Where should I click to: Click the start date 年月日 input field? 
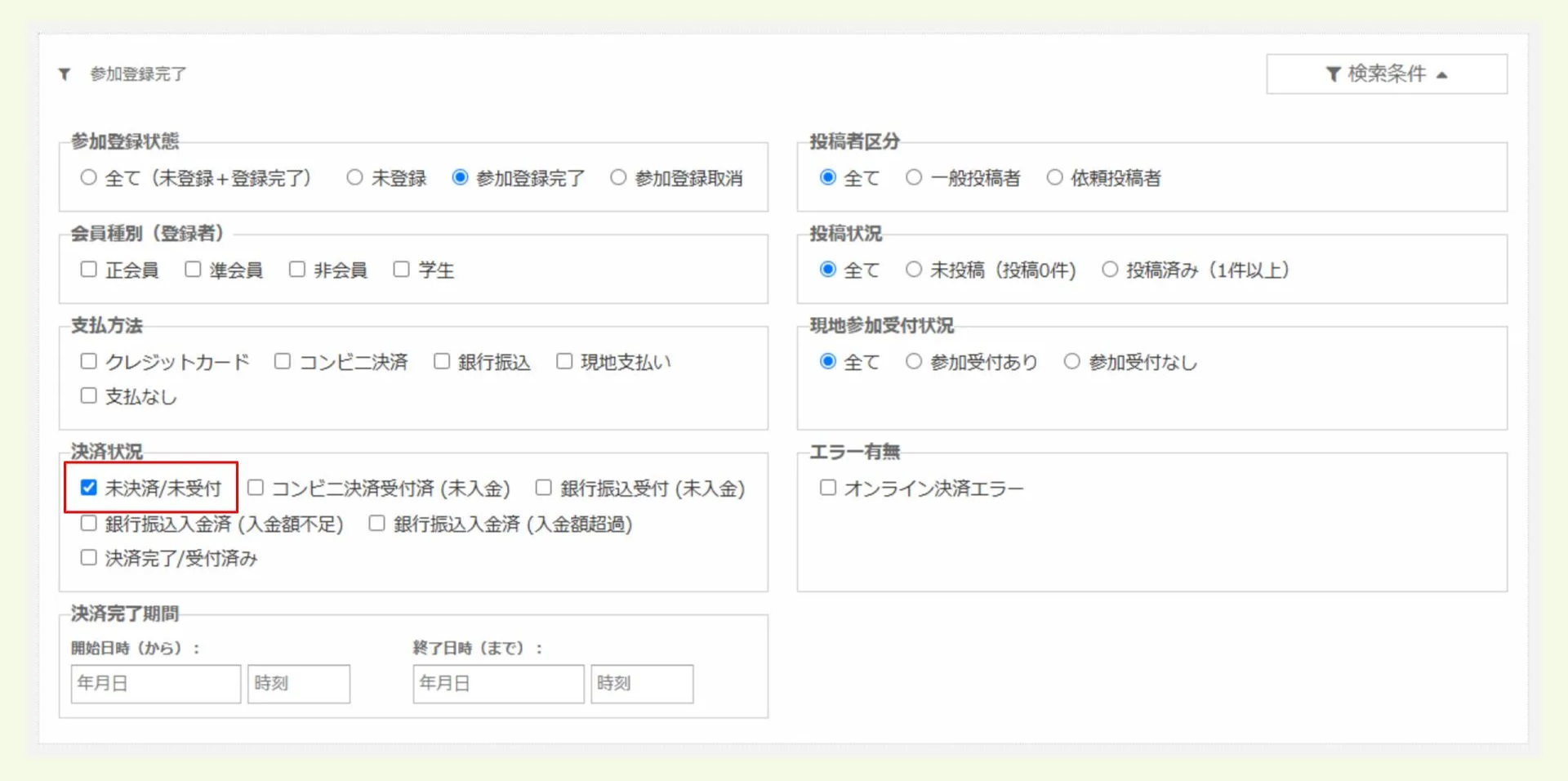154,684
